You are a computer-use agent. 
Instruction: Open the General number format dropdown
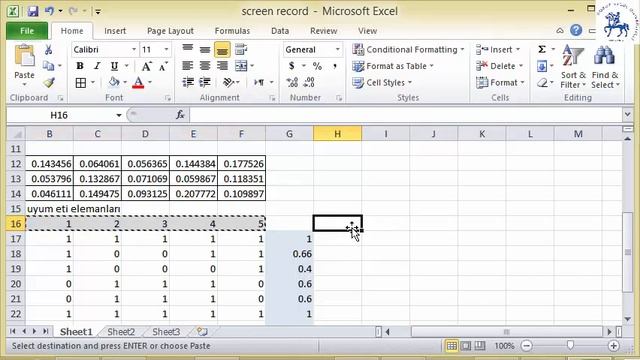point(338,50)
